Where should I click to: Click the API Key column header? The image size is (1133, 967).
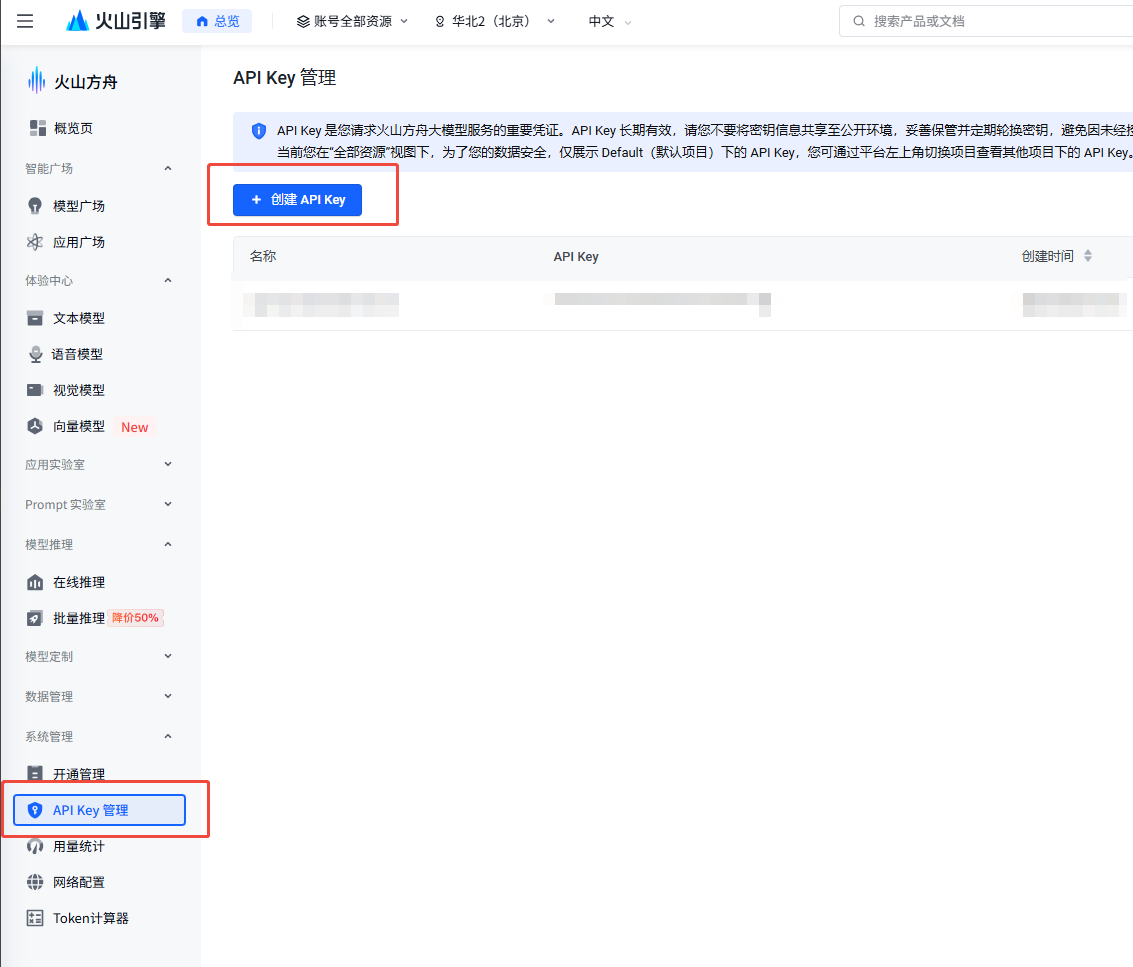(576, 257)
